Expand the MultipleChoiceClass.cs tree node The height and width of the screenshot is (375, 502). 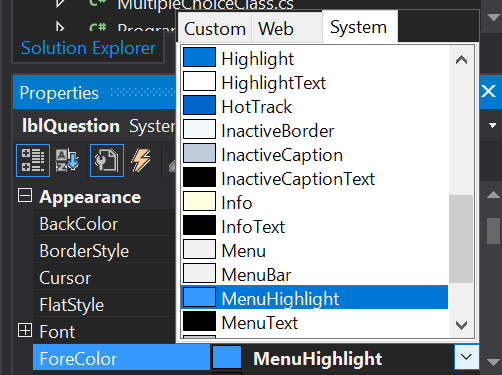coord(60,3)
